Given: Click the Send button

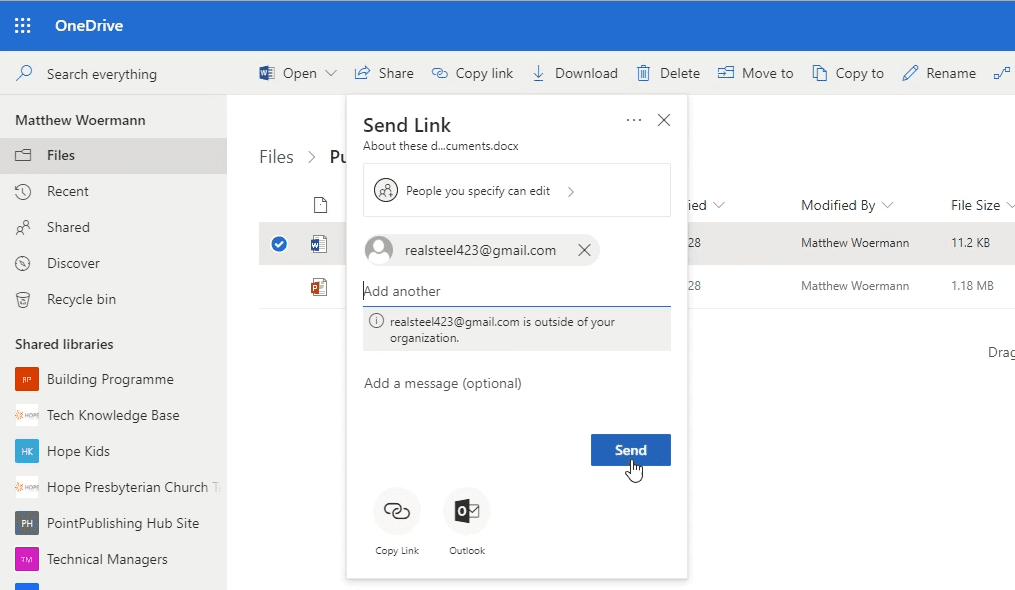Looking at the screenshot, I should pos(630,450).
